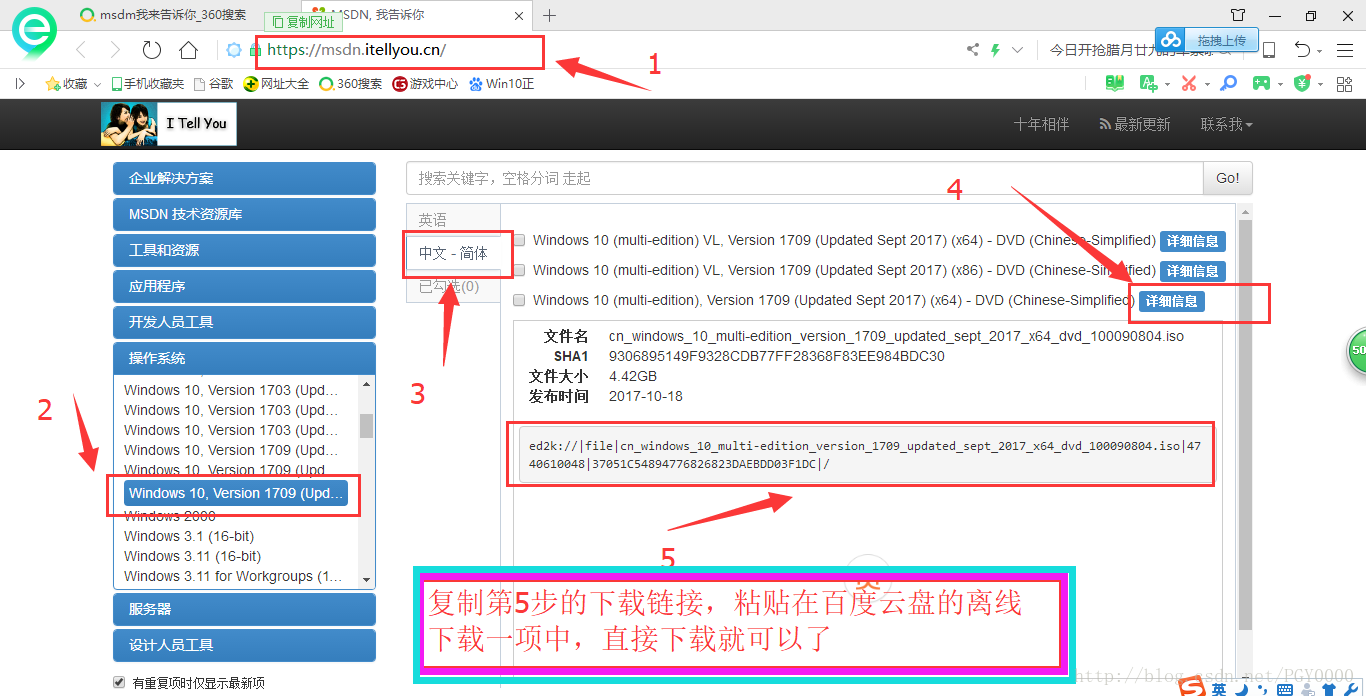Expand the 服务器 category

click(244, 609)
